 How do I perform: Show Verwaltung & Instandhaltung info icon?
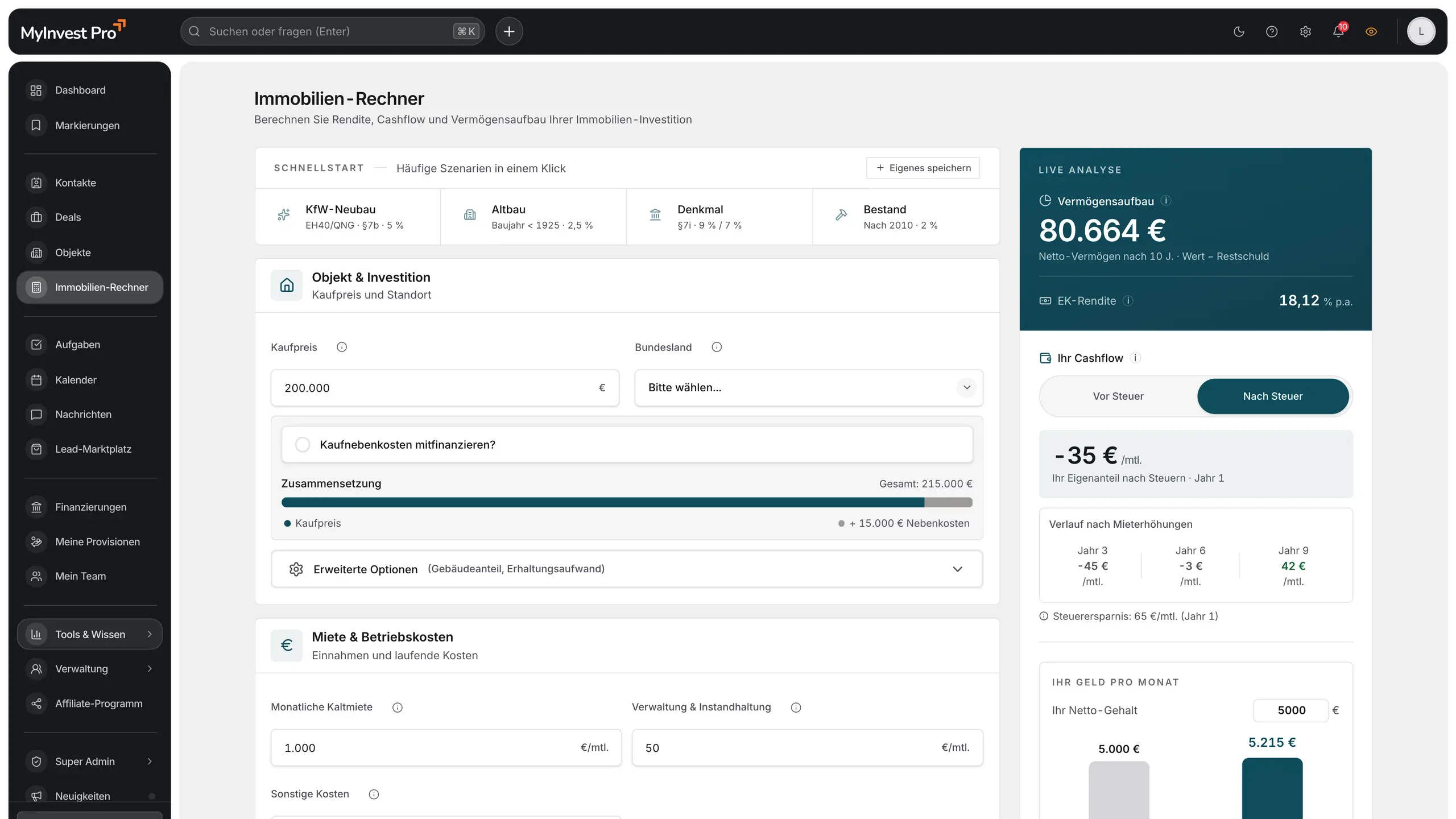[x=796, y=707]
